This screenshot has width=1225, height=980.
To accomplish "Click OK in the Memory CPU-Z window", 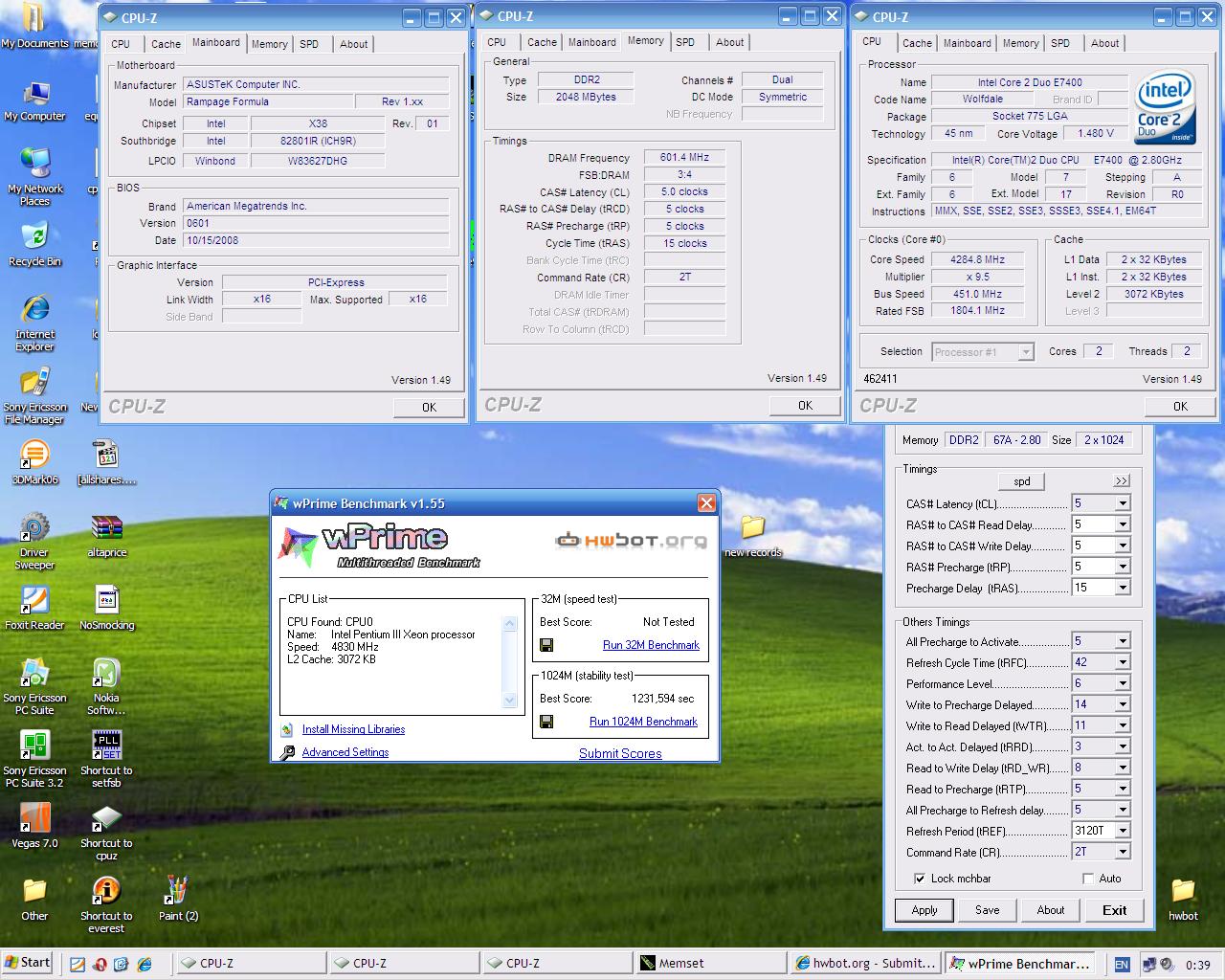I will (x=805, y=406).
